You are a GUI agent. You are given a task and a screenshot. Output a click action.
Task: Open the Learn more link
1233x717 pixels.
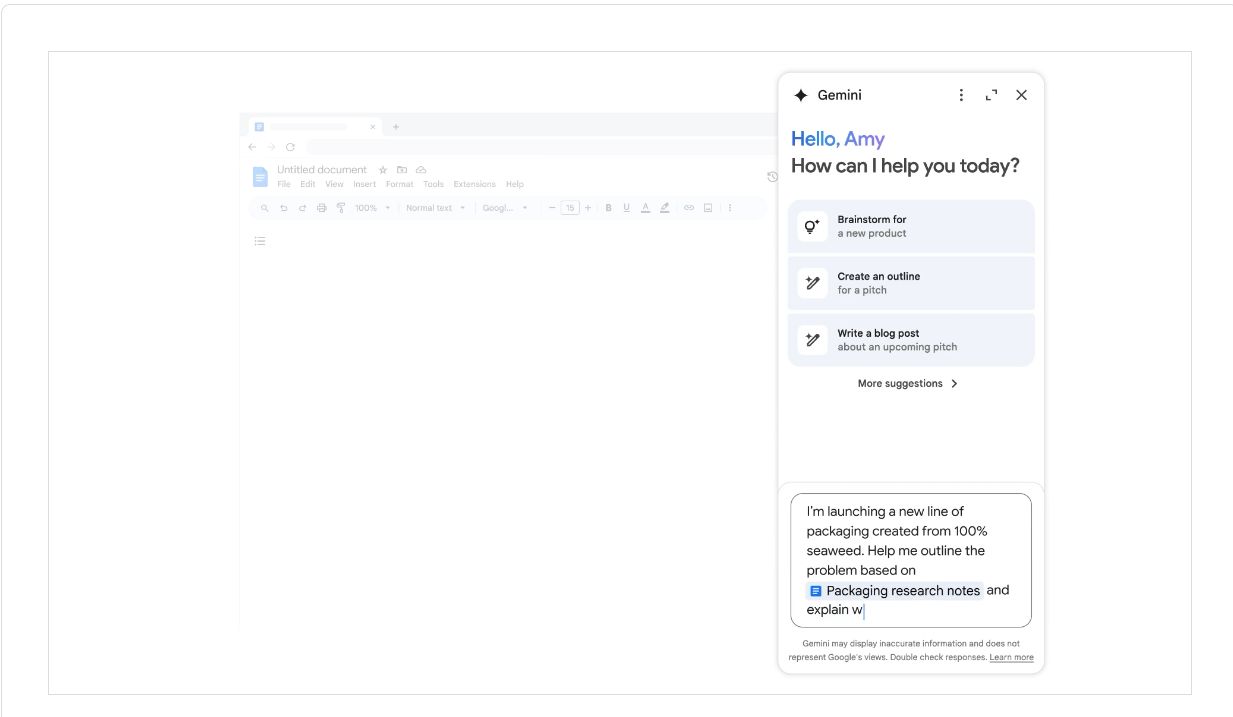click(x=1011, y=657)
